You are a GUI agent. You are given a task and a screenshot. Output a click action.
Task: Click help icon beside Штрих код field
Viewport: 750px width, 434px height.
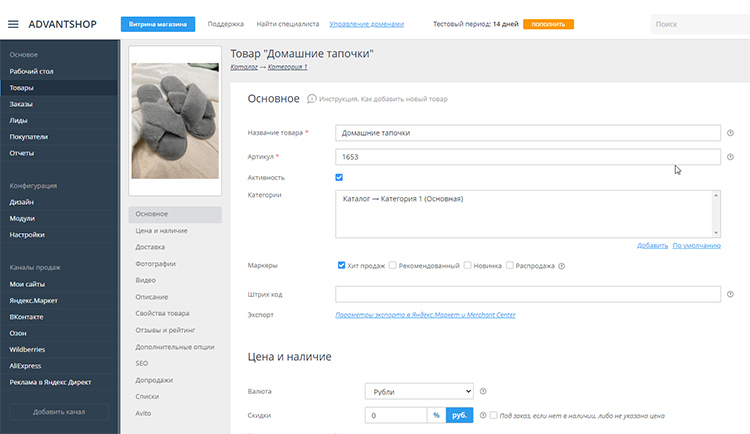pyautogui.click(x=730, y=294)
